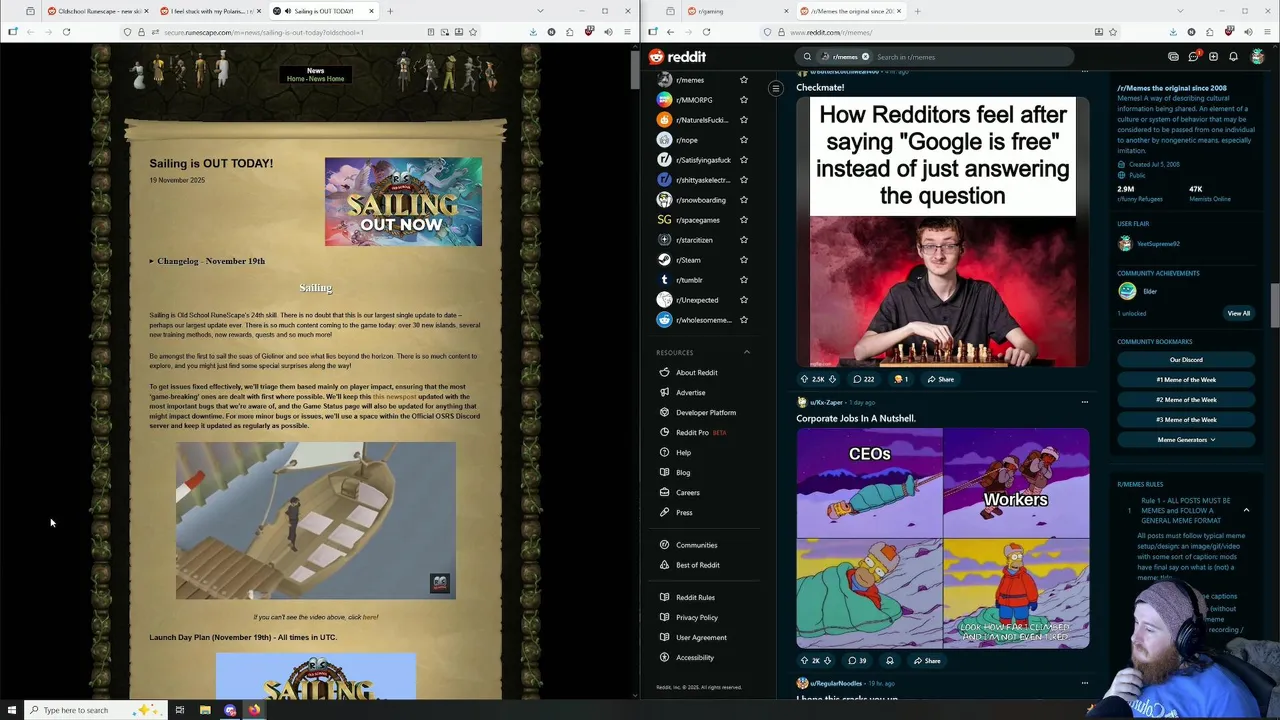Open the Firefox menu in Runescape window
The width and height of the screenshot is (1280, 720).
tap(627, 32)
